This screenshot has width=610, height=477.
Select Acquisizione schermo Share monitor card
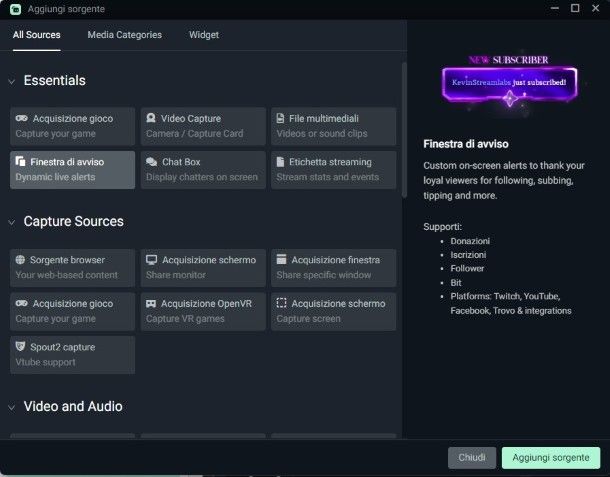[203, 268]
